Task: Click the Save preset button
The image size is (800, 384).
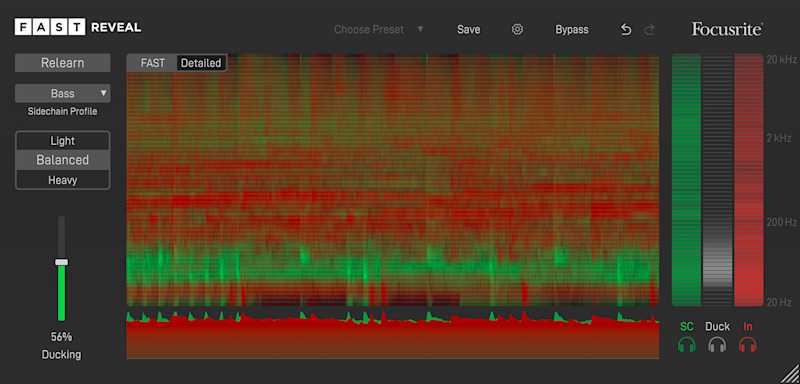Action: (468, 30)
